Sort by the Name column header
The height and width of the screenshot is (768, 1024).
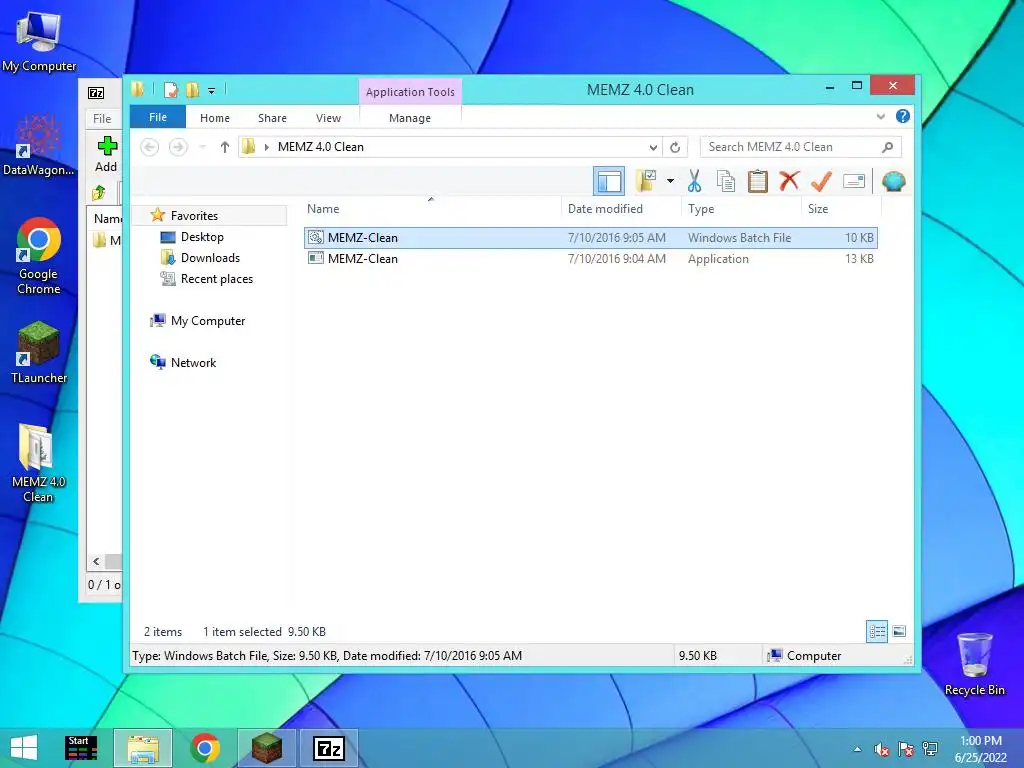(431, 209)
